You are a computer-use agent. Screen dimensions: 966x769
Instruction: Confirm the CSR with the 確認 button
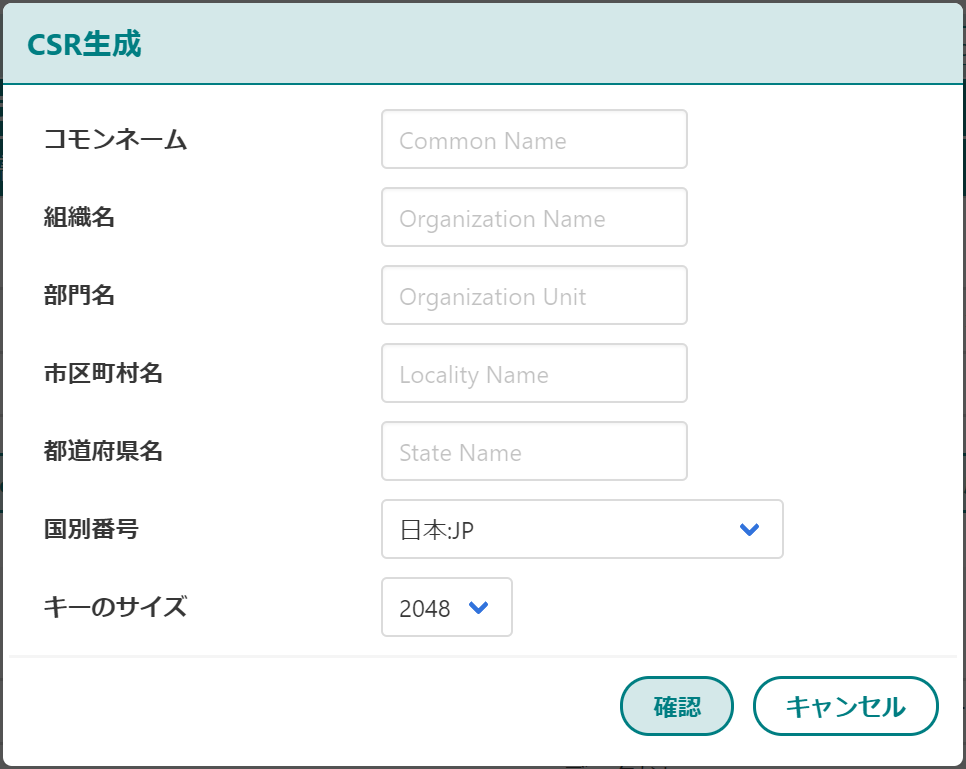pos(676,706)
